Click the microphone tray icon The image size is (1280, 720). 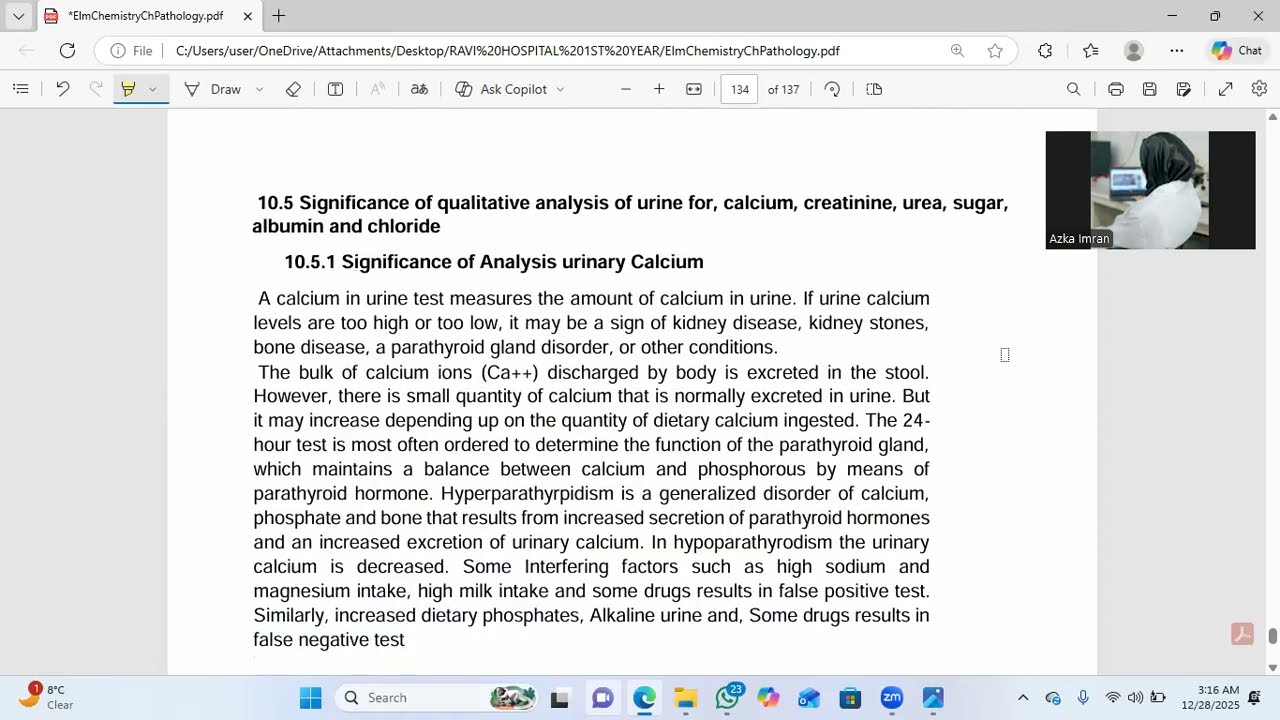point(1083,698)
